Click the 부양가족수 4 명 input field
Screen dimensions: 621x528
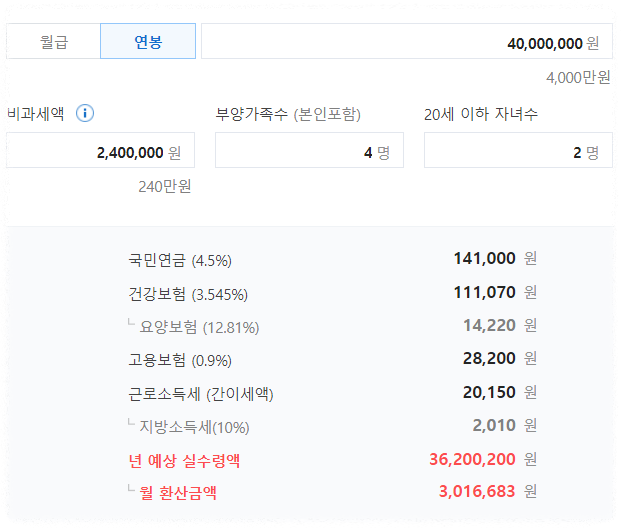(309, 150)
